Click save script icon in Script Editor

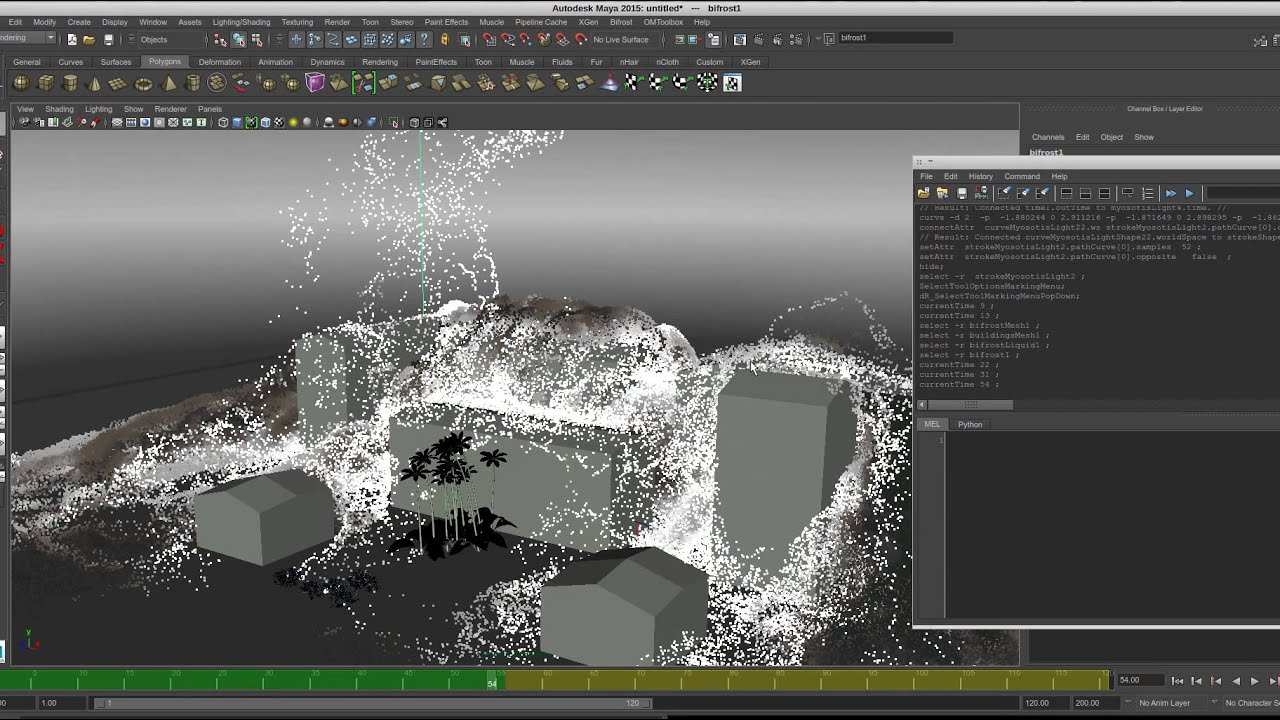(962, 193)
